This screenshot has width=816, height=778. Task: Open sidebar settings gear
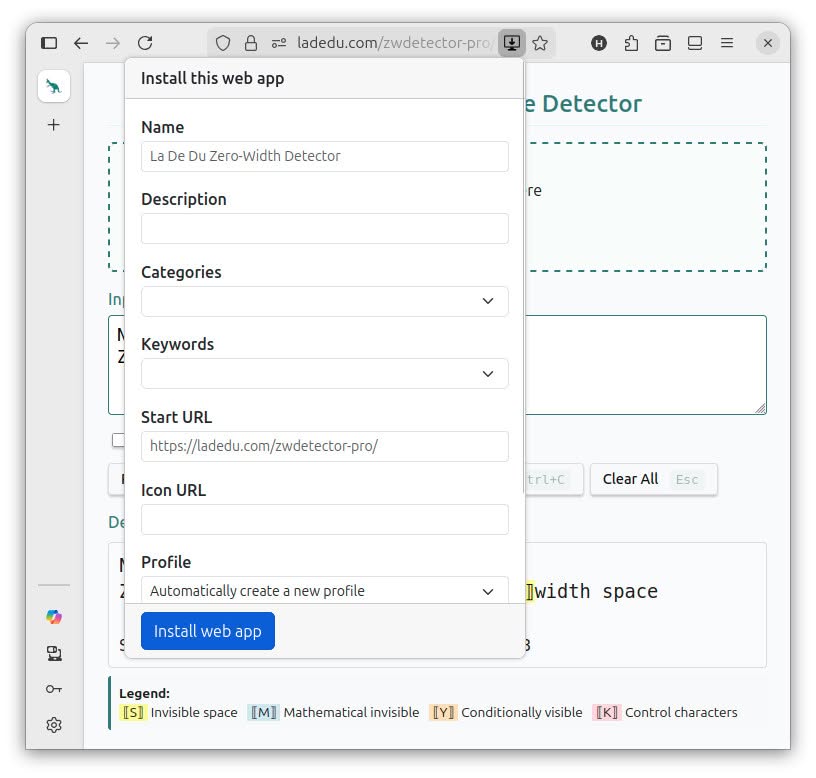click(x=54, y=725)
